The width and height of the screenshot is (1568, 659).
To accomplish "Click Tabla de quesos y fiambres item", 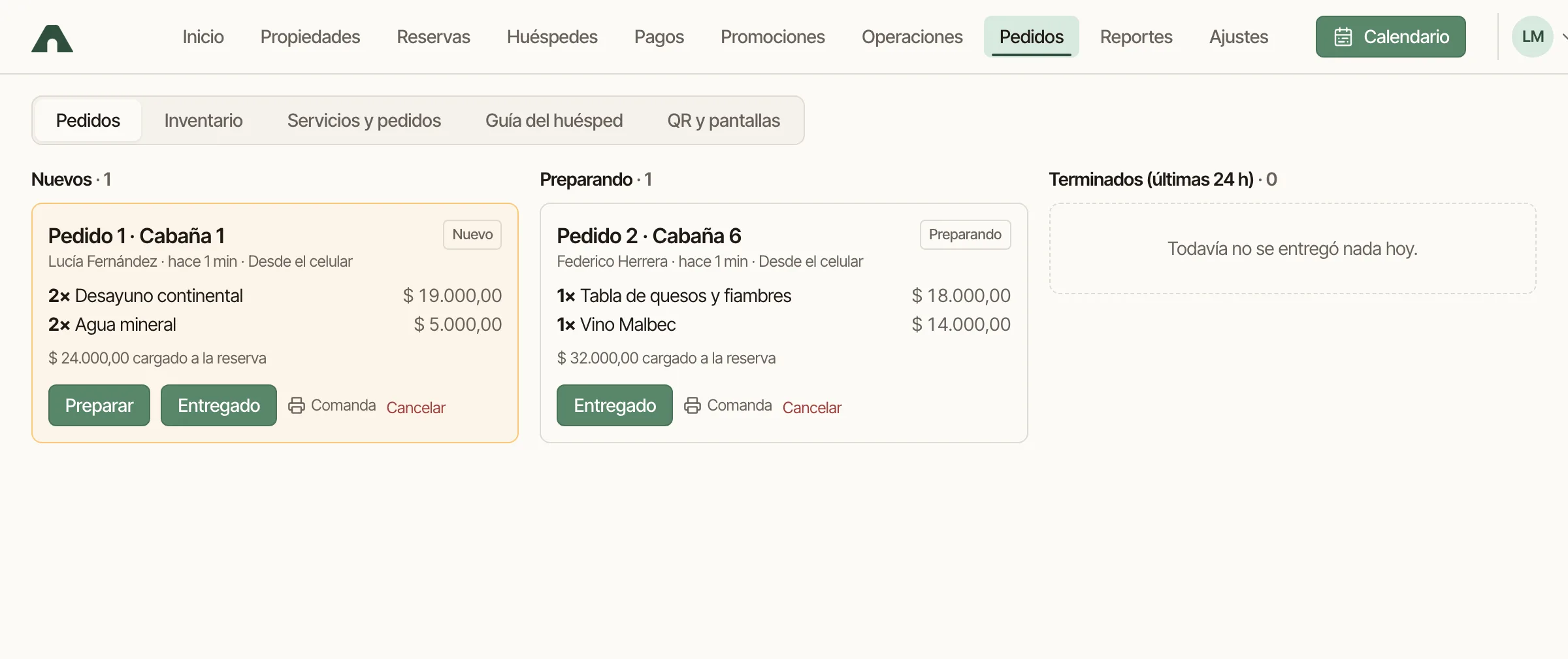I will pos(783,296).
